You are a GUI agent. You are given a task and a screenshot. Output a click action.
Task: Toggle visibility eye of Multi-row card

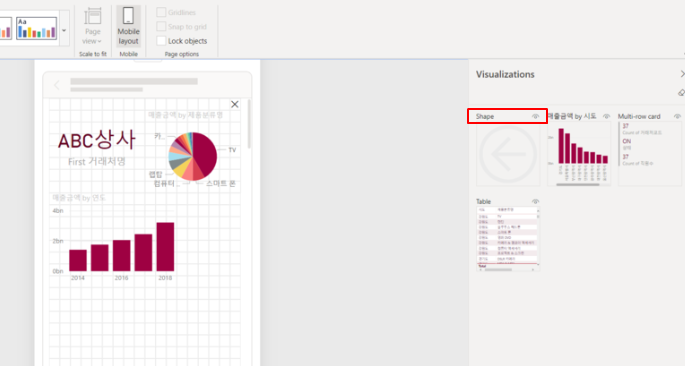(x=677, y=116)
